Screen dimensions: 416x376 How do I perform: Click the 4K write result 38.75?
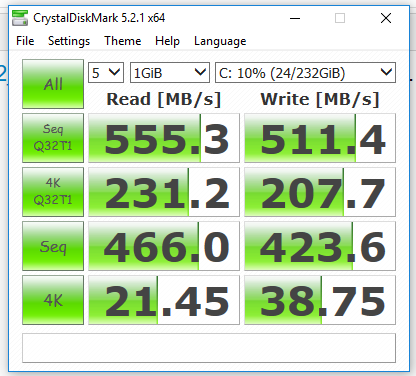pyautogui.click(x=320, y=300)
